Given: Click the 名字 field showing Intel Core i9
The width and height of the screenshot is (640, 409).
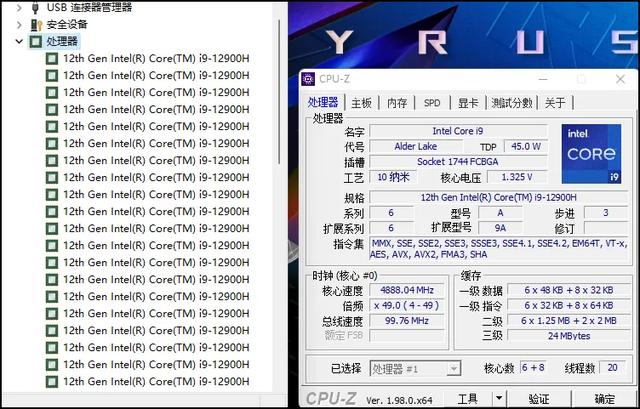Looking at the screenshot, I should click(458, 131).
